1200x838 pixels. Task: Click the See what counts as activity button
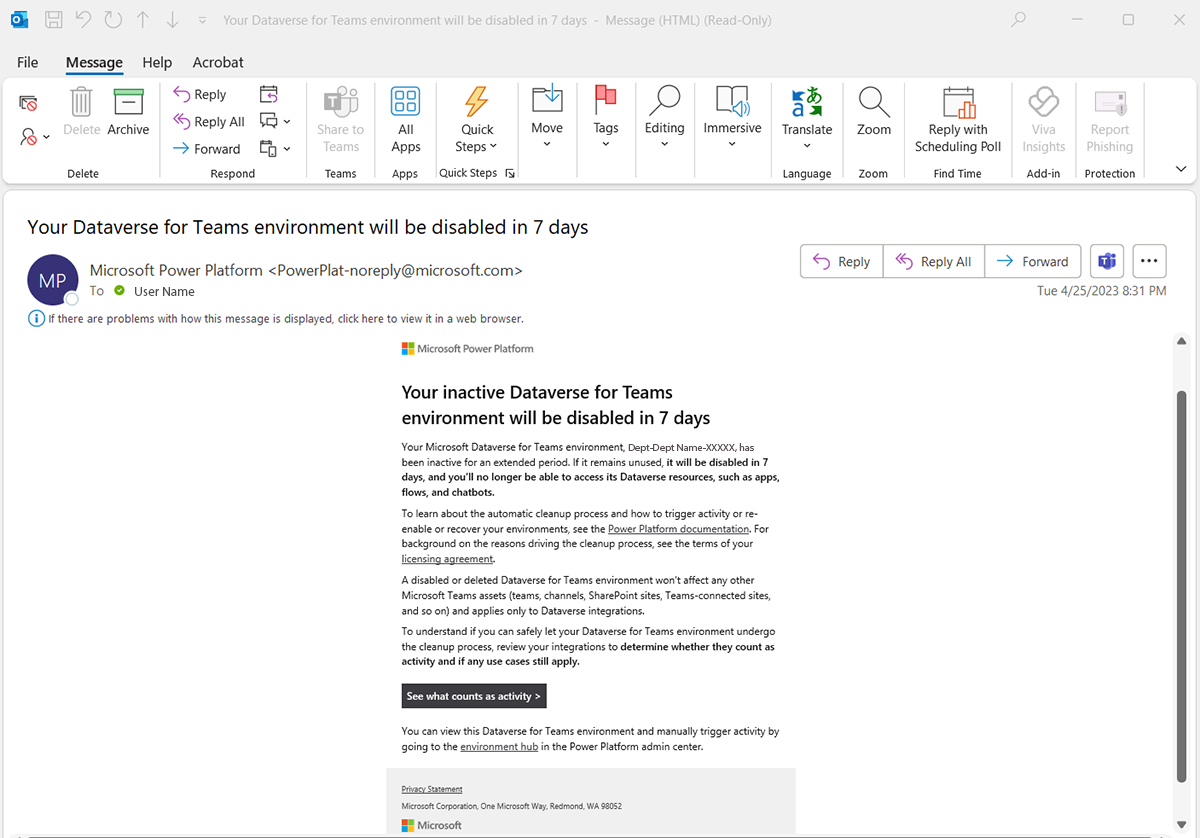coord(474,696)
